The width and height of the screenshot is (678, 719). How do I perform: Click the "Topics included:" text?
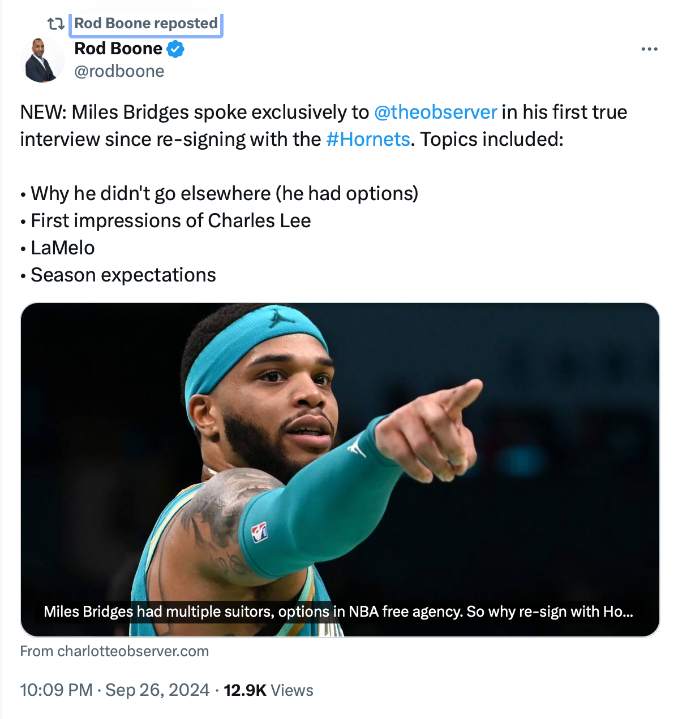[x=492, y=139]
